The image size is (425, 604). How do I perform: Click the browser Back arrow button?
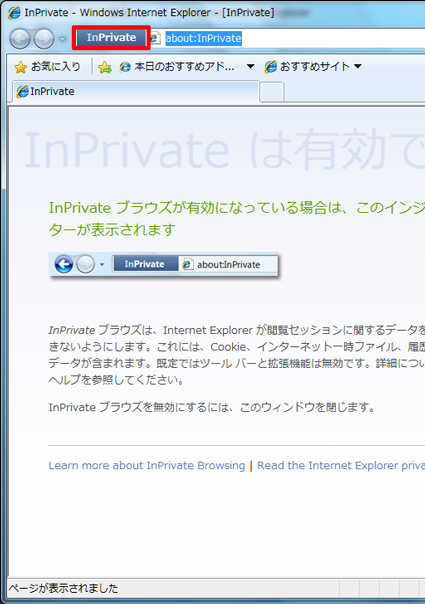(x=19, y=39)
